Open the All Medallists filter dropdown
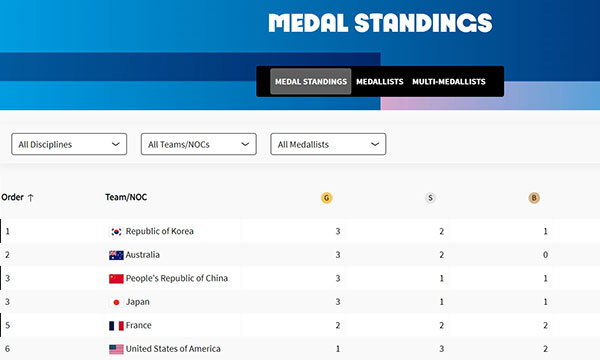600x360 pixels. 328,144
